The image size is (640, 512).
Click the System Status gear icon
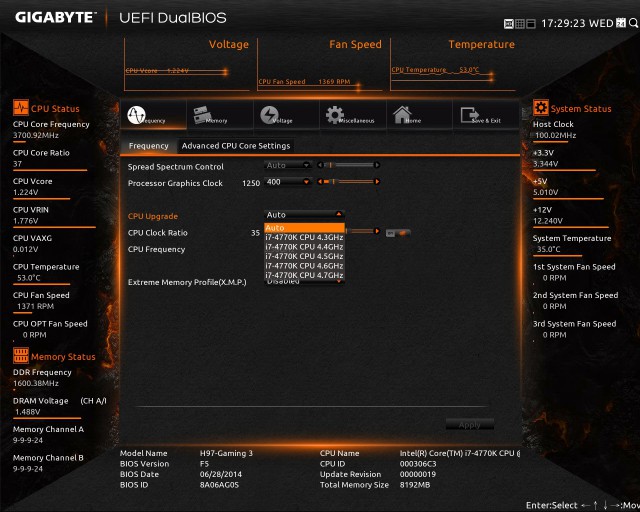point(541,108)
